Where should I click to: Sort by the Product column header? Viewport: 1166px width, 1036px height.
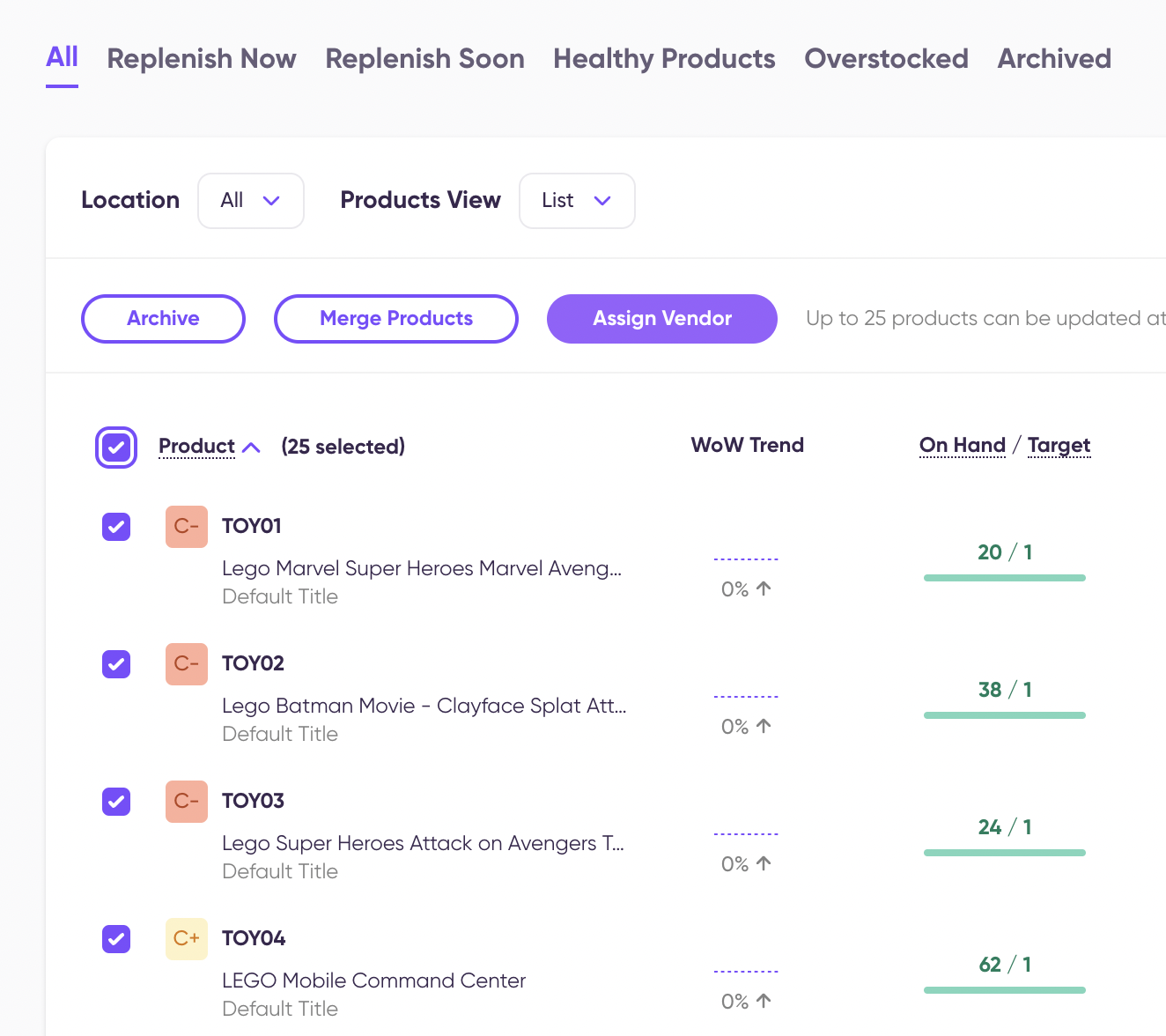point(196,447)
